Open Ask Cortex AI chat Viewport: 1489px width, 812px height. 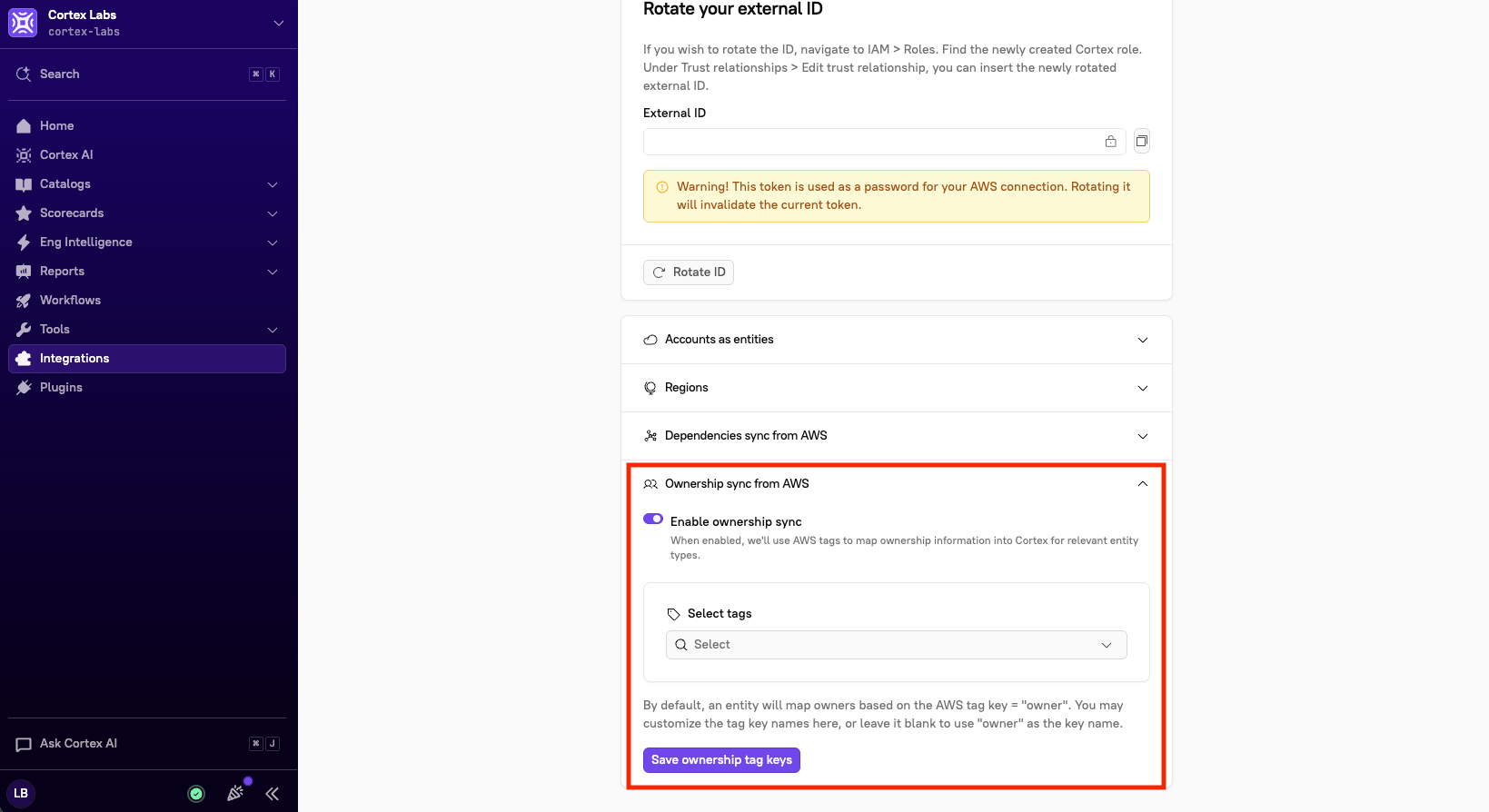[147, 744]
